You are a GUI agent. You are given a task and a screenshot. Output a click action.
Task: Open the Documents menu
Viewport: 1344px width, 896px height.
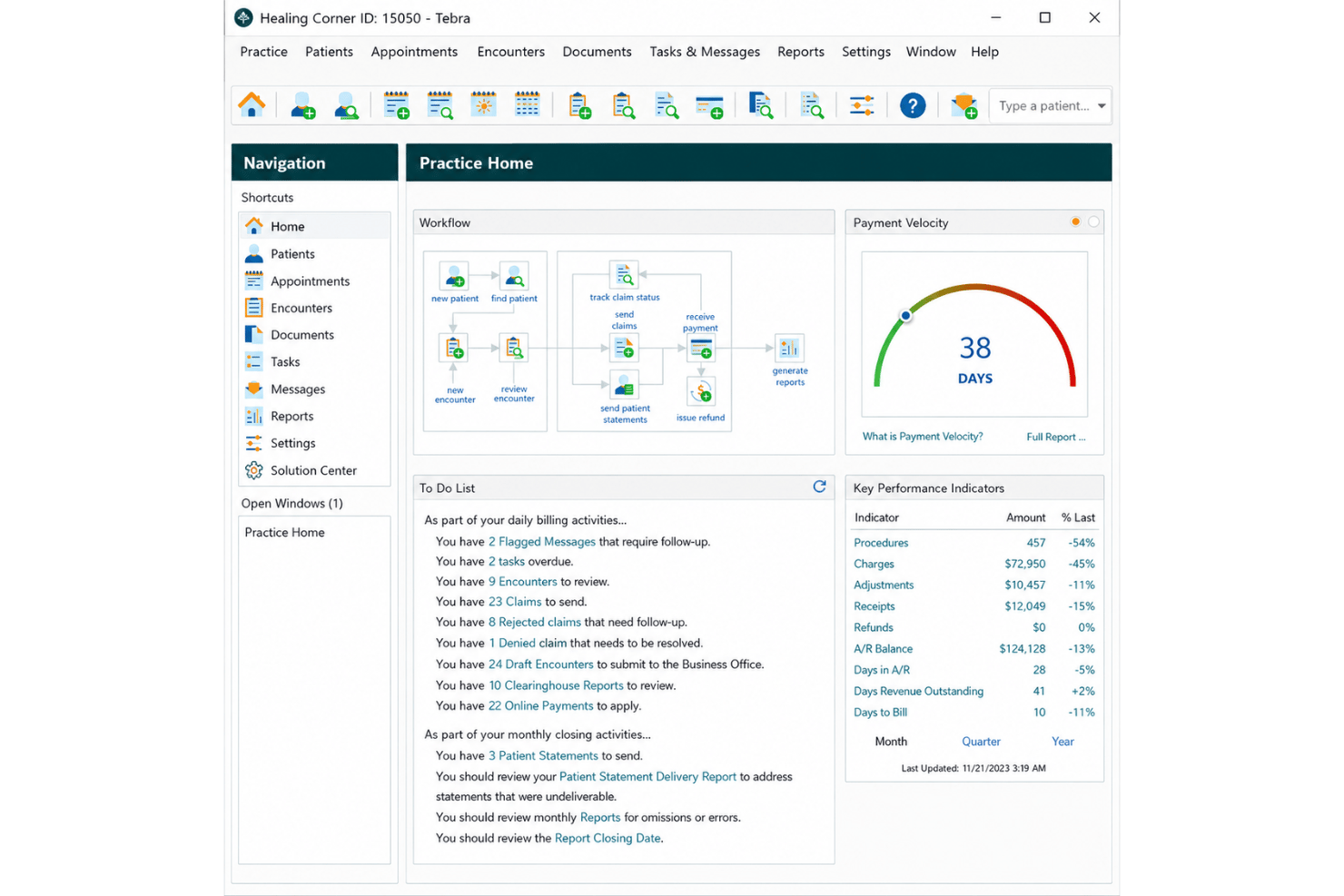coord(597,52)
